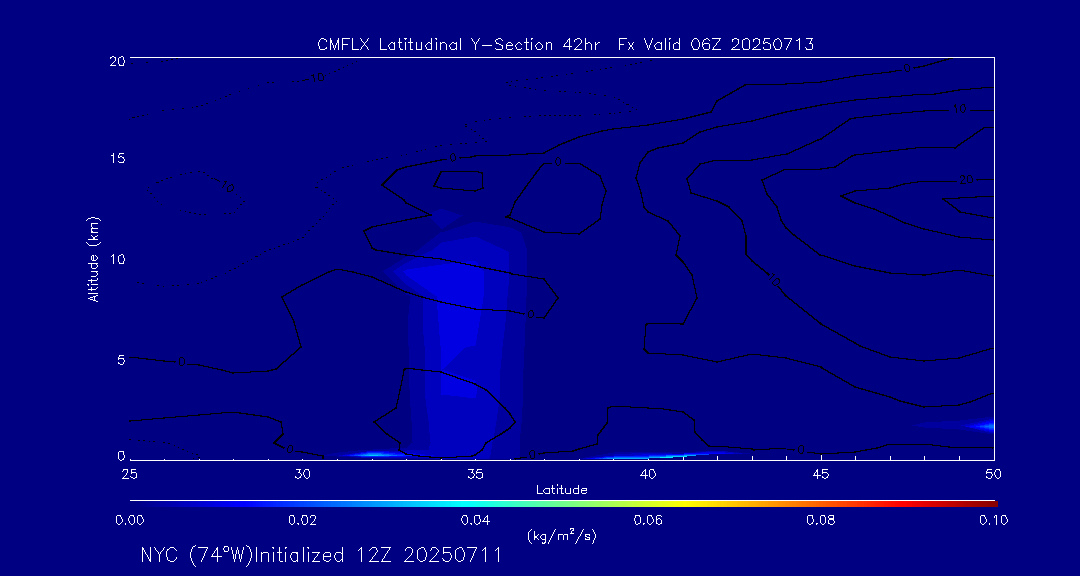This screenshot has width=1080, height=576.
Task: Click the y-axis tick label 20
Action: coord(117,60)
